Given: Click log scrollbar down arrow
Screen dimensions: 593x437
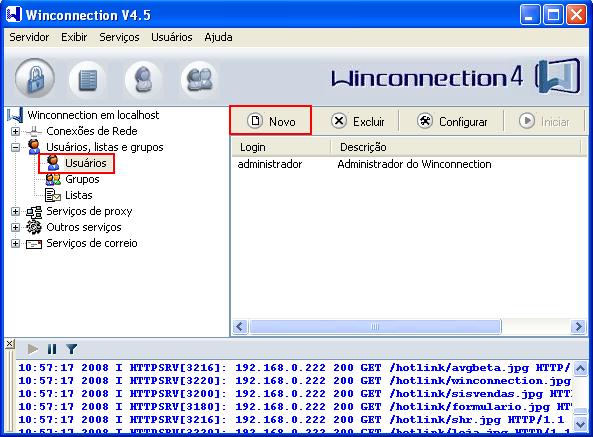Looking at the screenshot, I should pos(580,424).
